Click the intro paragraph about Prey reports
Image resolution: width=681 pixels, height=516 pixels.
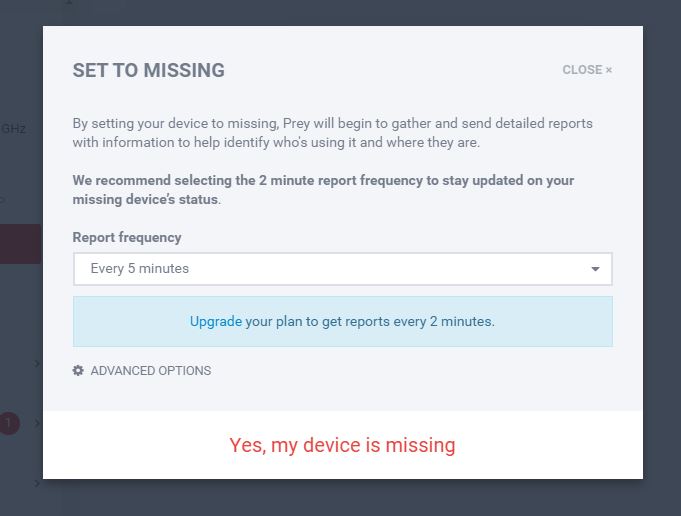332,133
